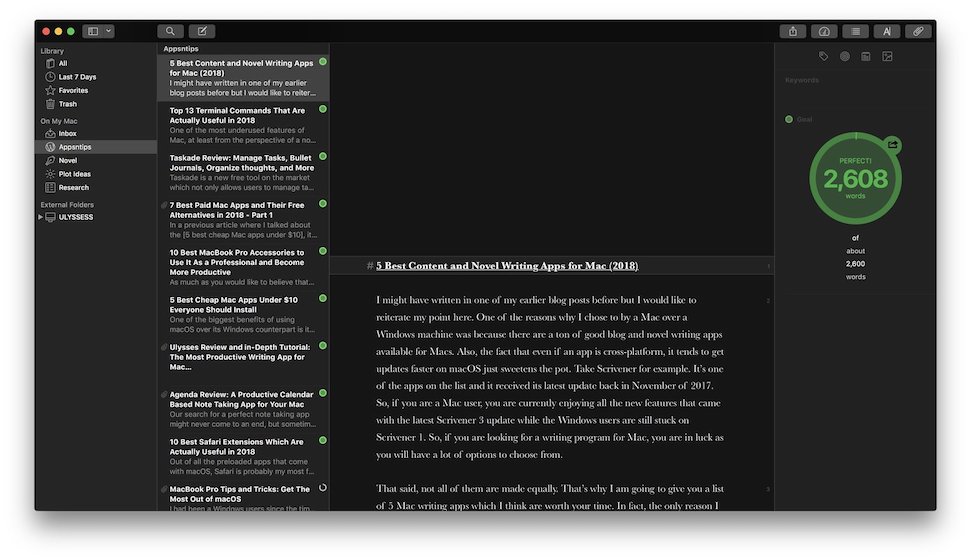971x560 pixels.
Task: Expand the ULYSSESS external folder
Action: (x=41, y=217)
